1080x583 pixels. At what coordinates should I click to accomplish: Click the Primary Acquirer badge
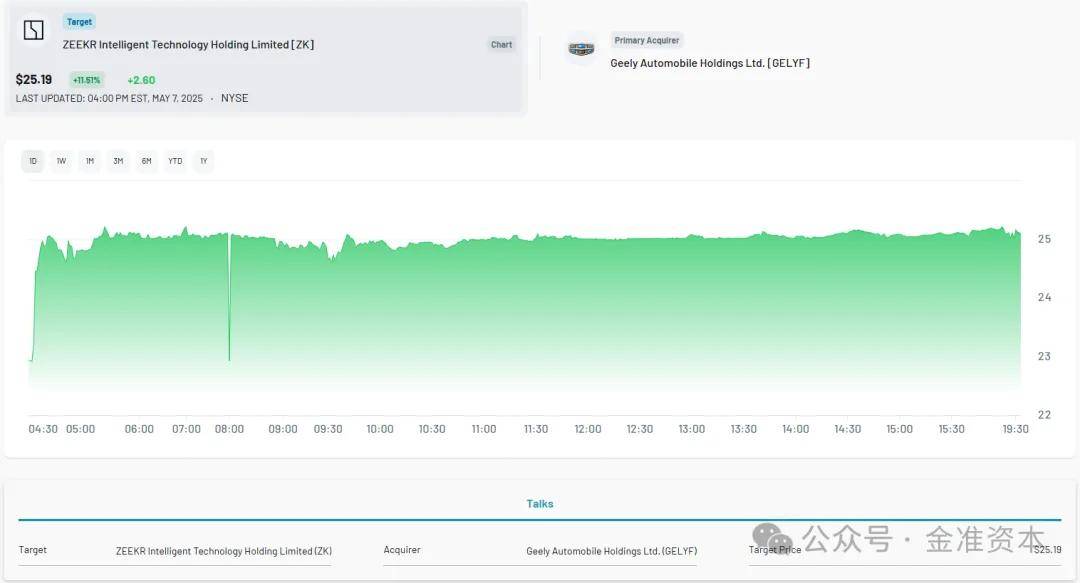point(647,41)
